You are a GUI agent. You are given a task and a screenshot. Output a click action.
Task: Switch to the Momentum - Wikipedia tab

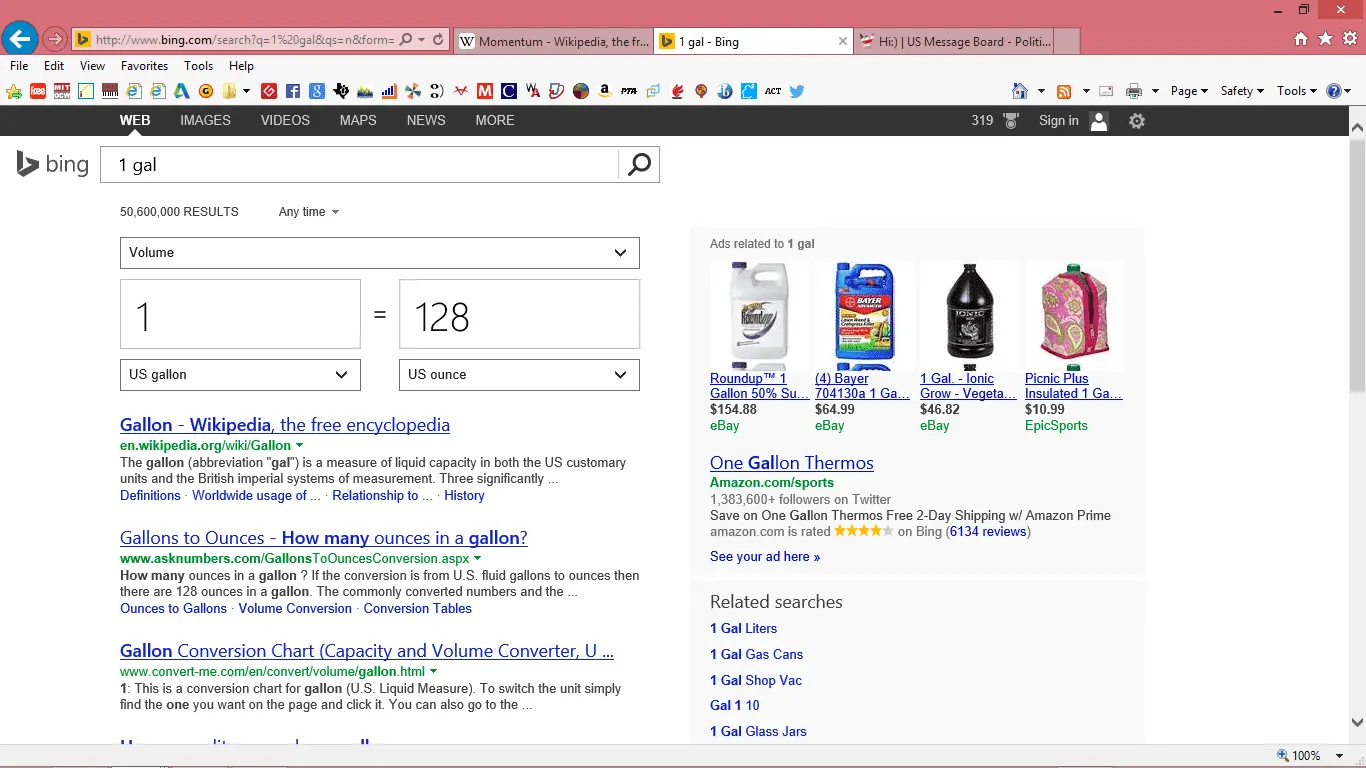point(553,41)
